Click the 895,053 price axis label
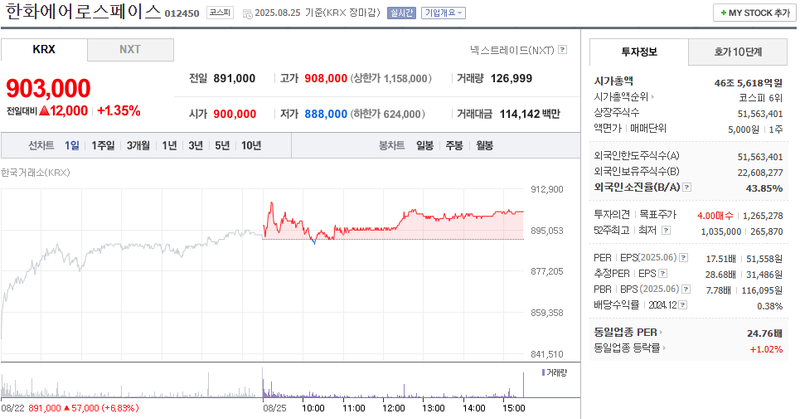The width and height of the screenshot is (800, 419). click(547, 231)
